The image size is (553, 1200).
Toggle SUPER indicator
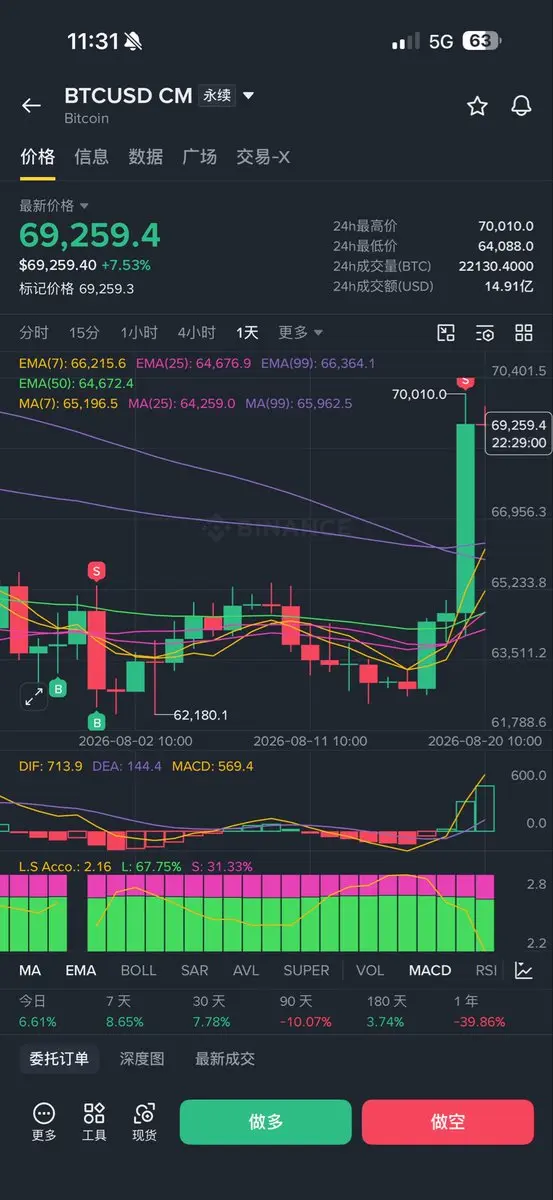tap(306, 970)
